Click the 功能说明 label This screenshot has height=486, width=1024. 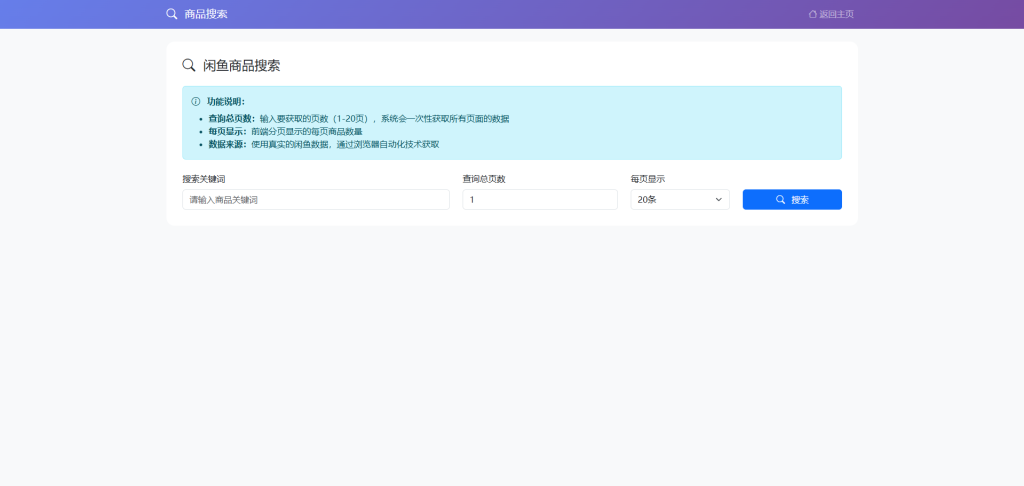(226, 102)
